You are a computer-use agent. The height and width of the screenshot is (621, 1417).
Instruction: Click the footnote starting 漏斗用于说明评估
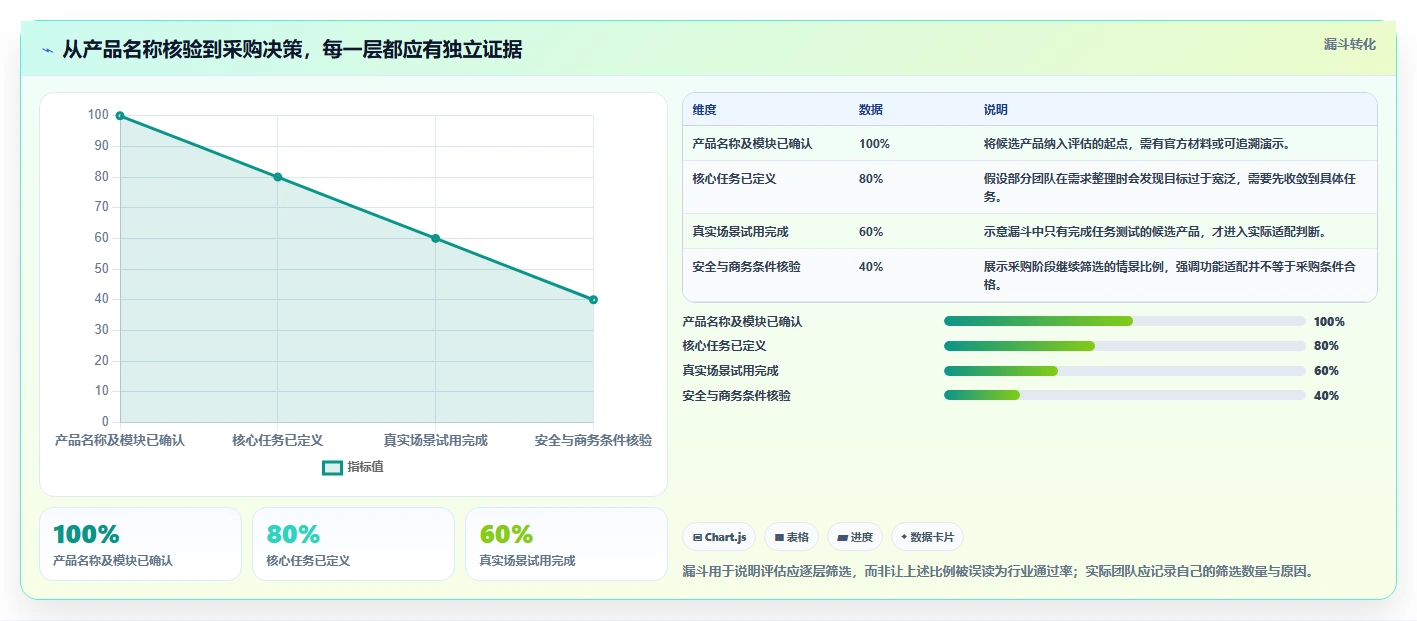[x=997, y=572]
